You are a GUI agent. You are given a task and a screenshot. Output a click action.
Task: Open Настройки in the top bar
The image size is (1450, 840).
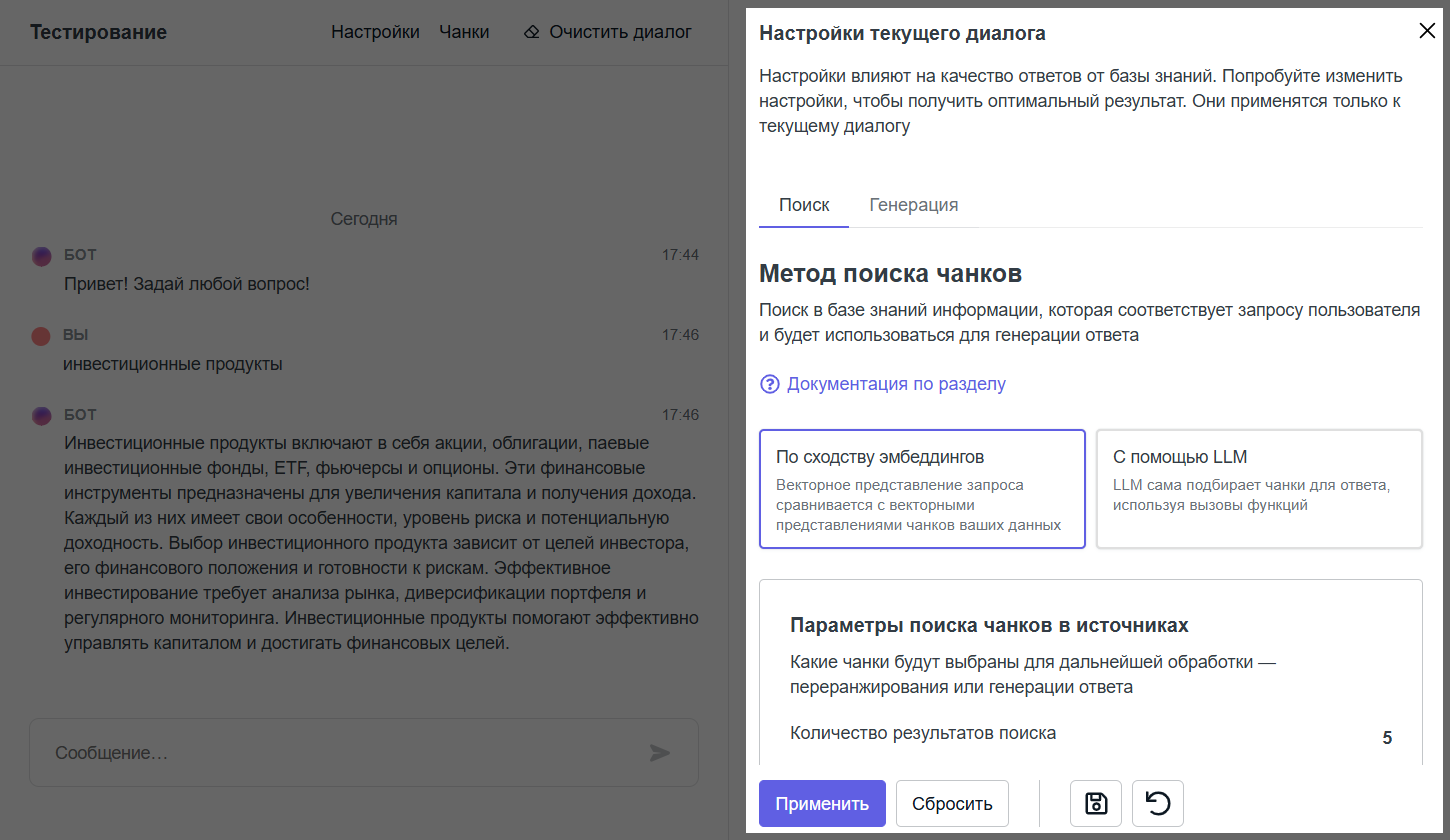(375, 32)
